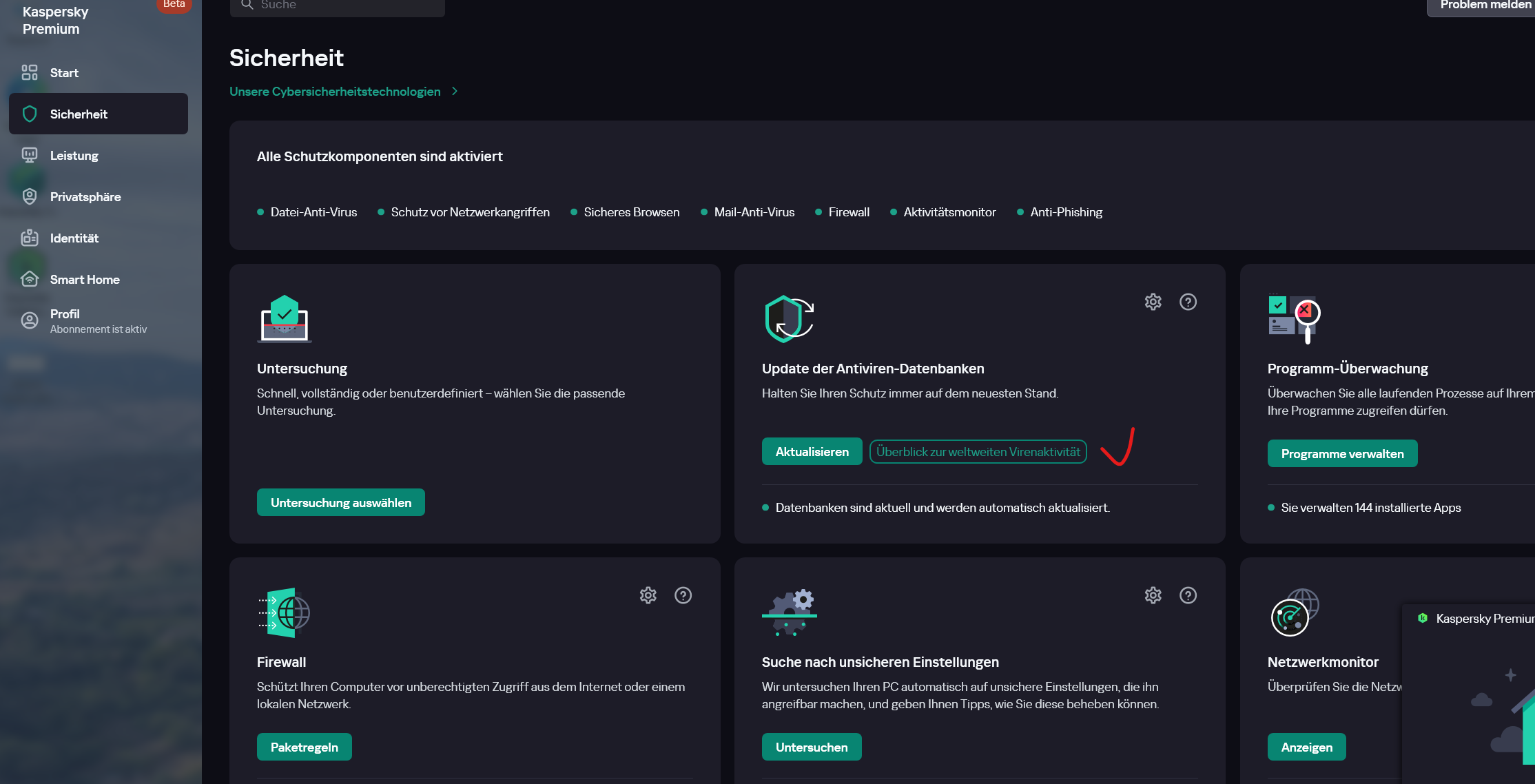Click Sie verwalten 144 installierte Apps
This screenshot has height=784, width=1535.
coord(1371,508)
